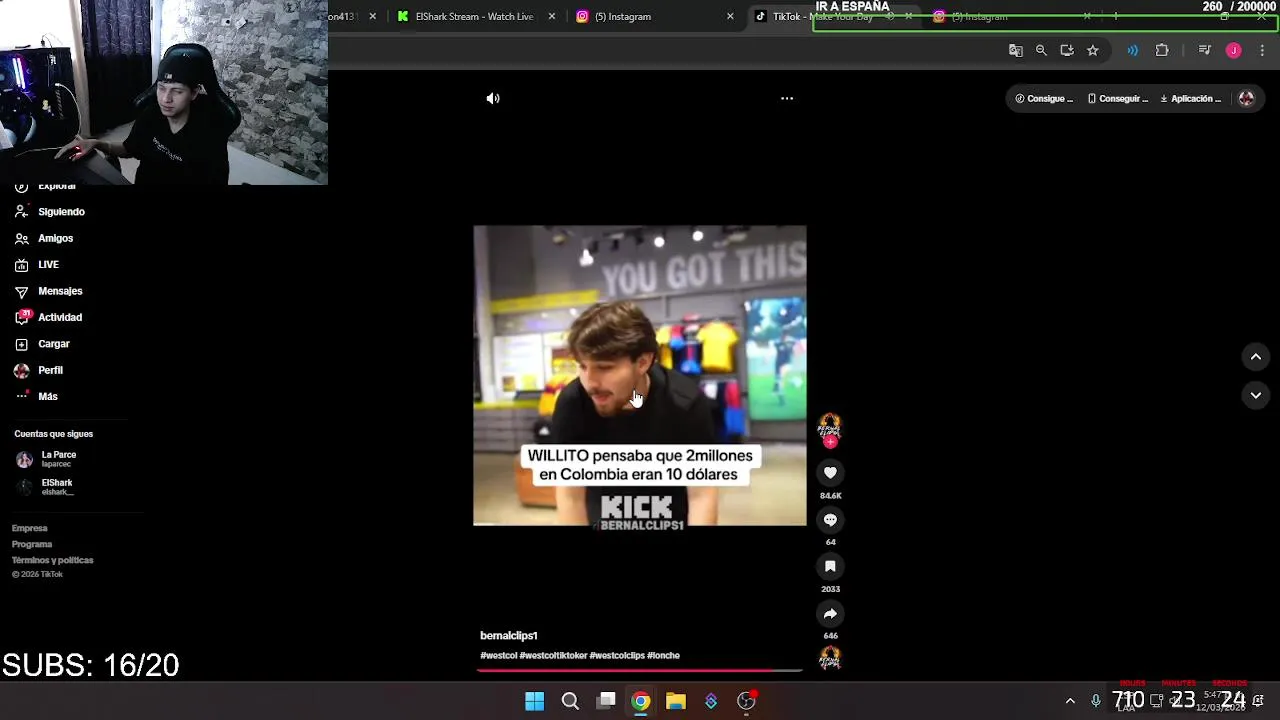Click the Aplicación... download button
This screenshot has height=720, width=1280.
(1191, 98)
